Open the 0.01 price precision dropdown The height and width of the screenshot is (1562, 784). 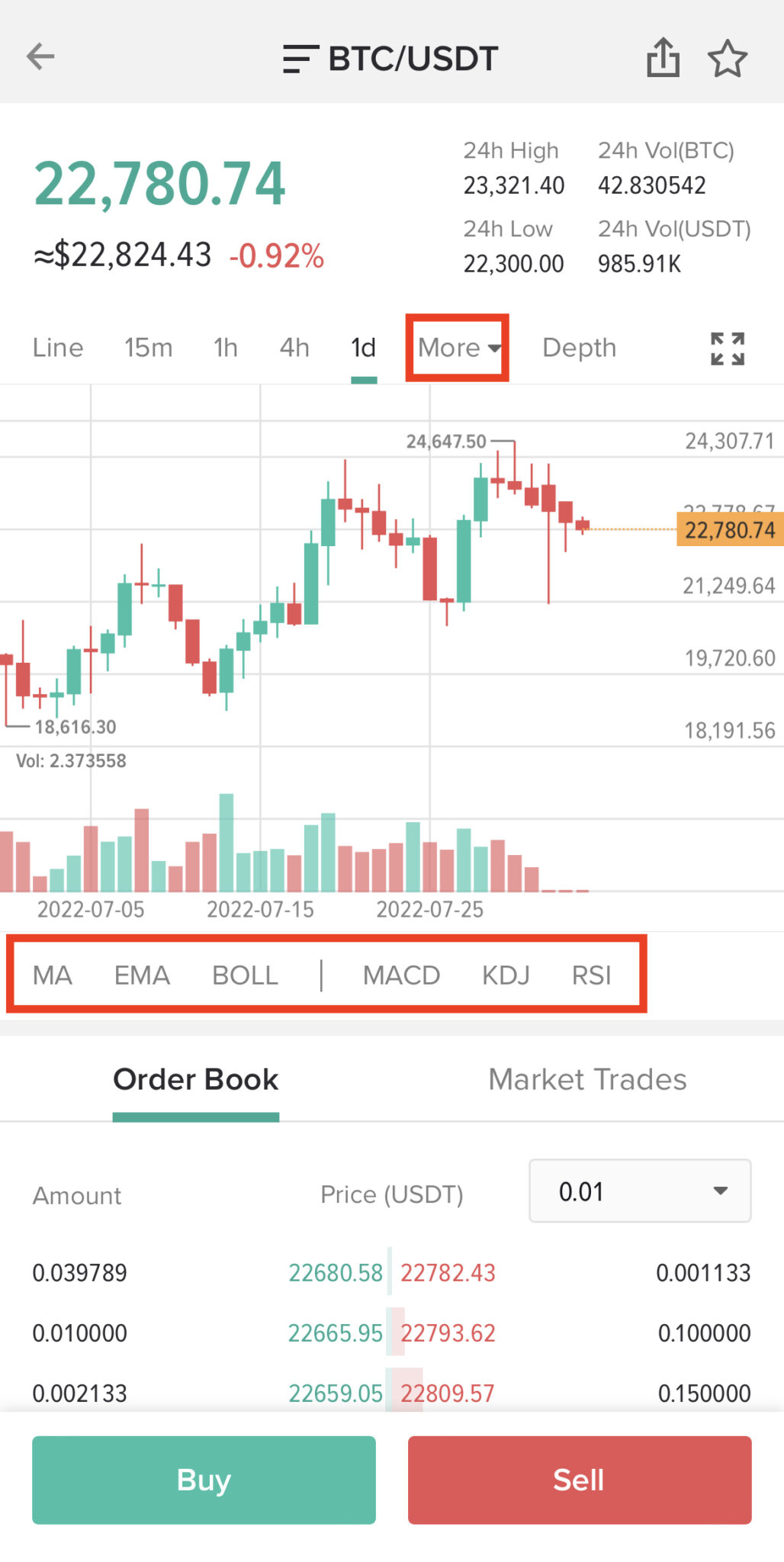(640, 1191)
